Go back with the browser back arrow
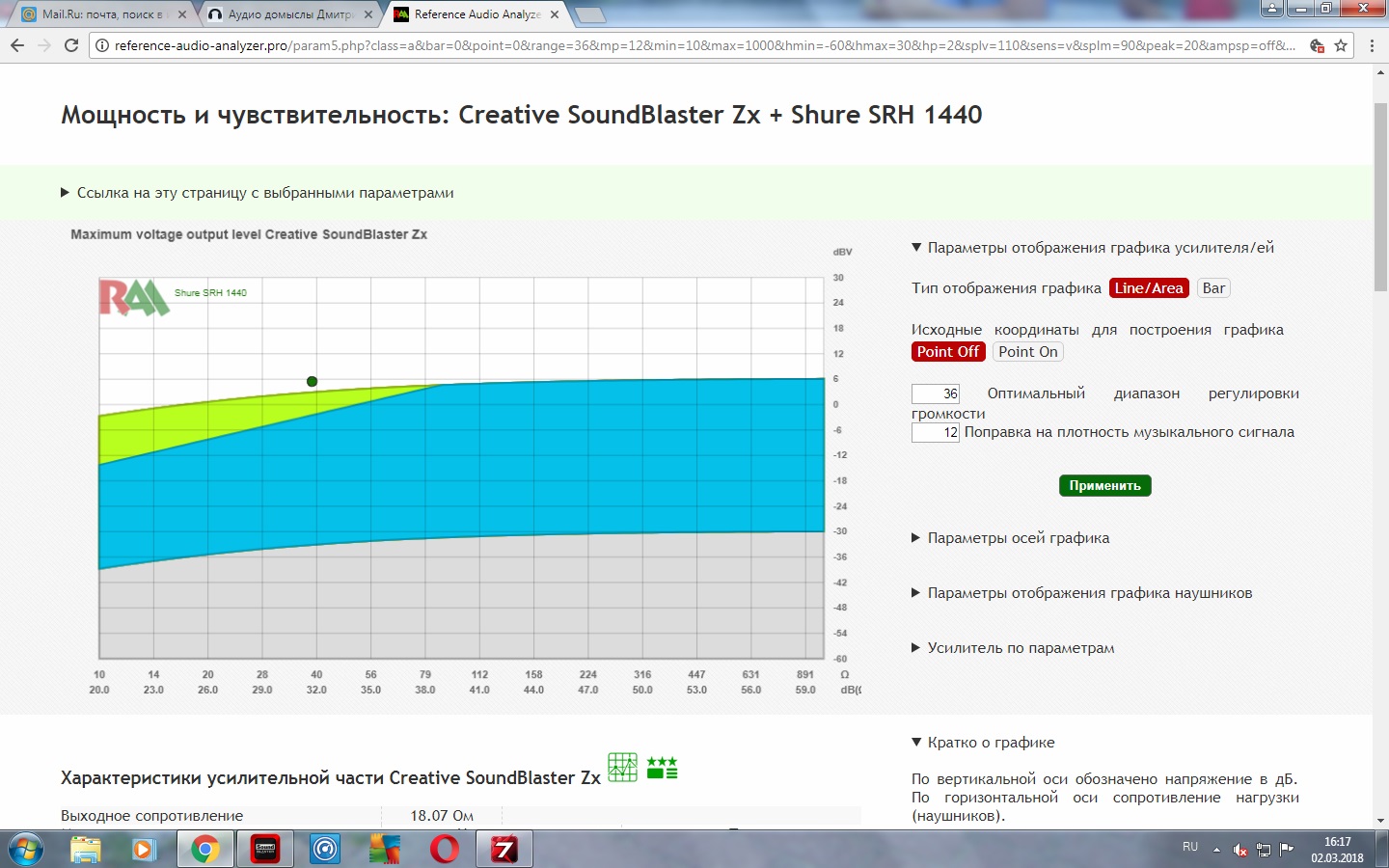Viewport: 1389px width, 868px height. 17,45
